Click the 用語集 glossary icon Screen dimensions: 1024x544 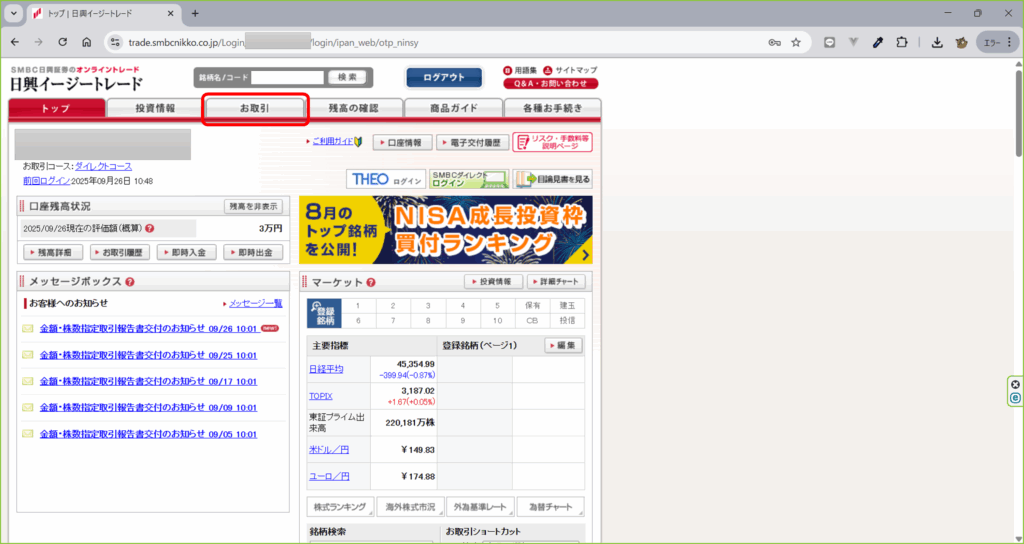(507, 70)
